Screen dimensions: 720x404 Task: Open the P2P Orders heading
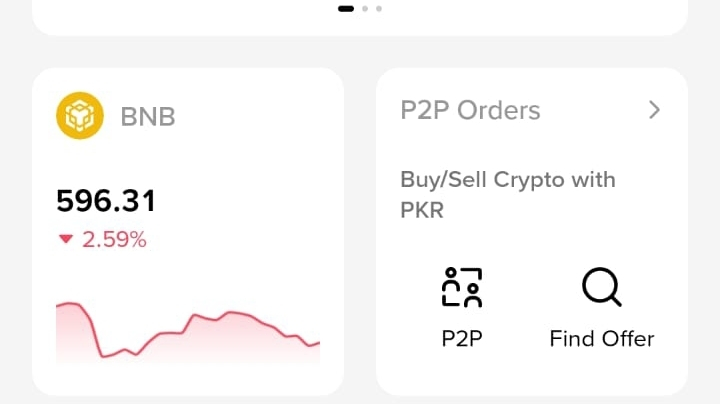[470, 110]
